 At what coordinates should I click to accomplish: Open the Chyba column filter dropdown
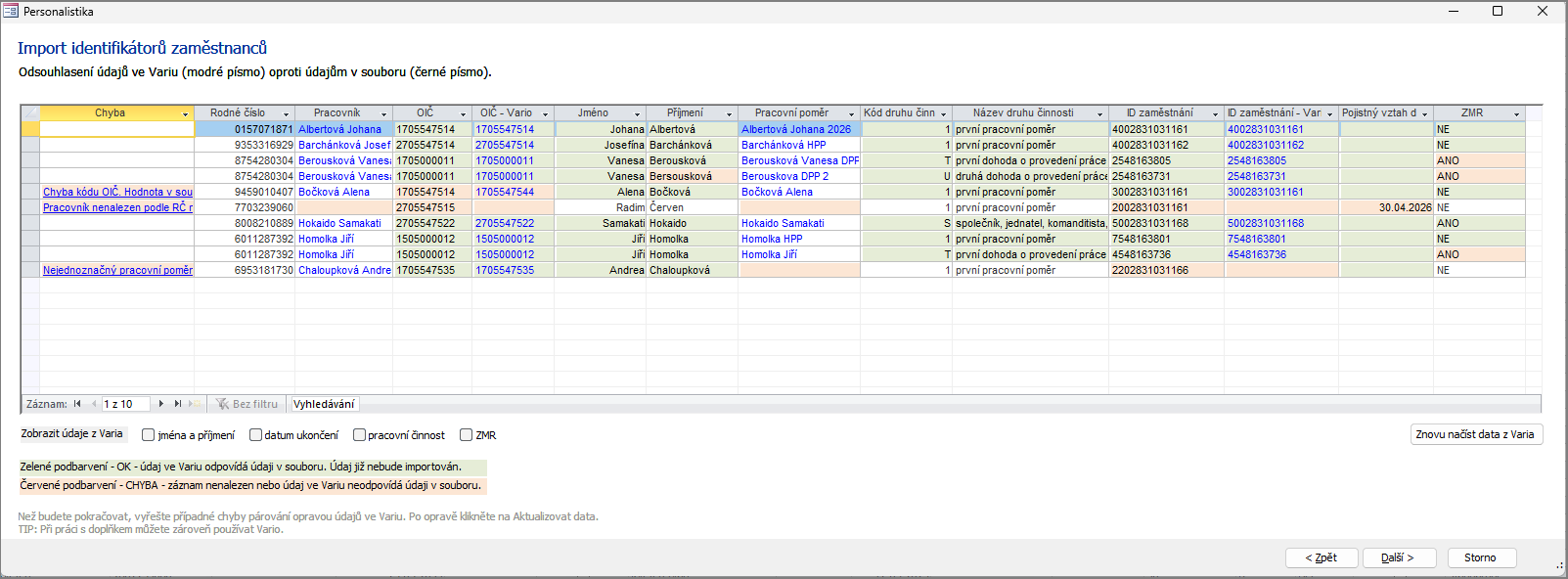(185, 114)
